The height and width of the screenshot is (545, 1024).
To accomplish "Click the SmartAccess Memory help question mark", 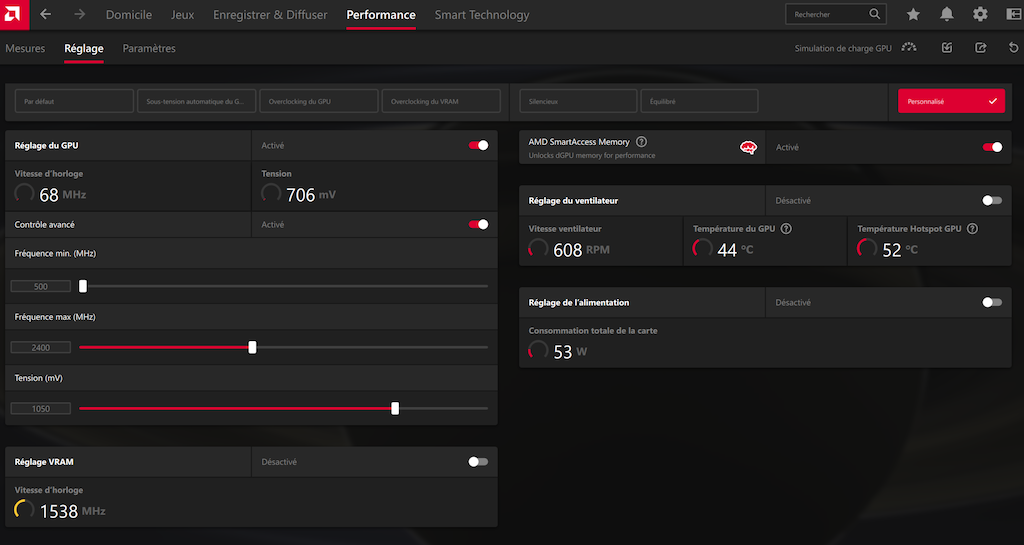I will pyautogui.click(x=641, y=142).
